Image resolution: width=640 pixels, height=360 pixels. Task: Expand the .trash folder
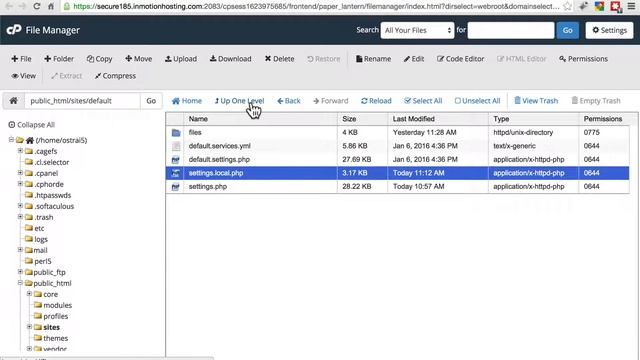20,217
